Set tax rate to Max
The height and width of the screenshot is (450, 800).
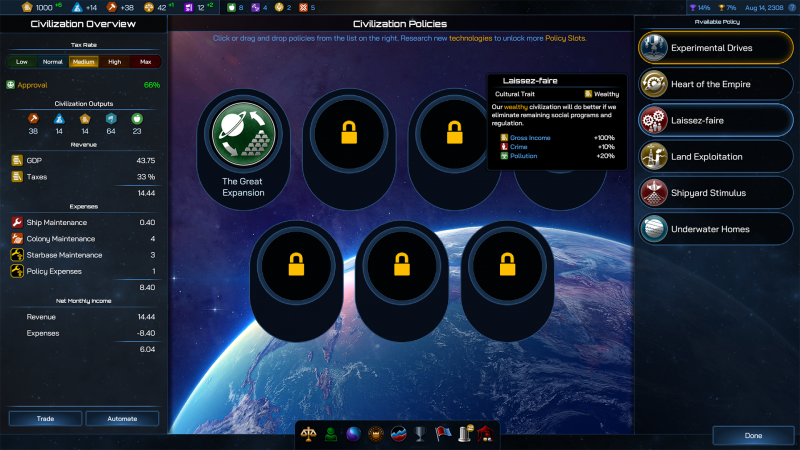(145, 62)
